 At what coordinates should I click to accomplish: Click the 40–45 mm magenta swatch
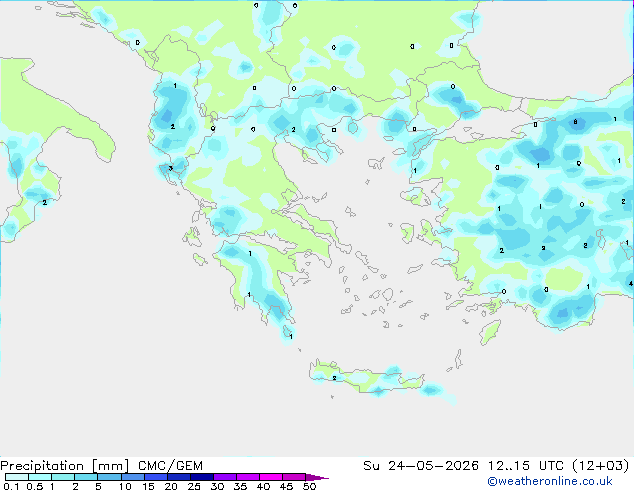point(271,477)
